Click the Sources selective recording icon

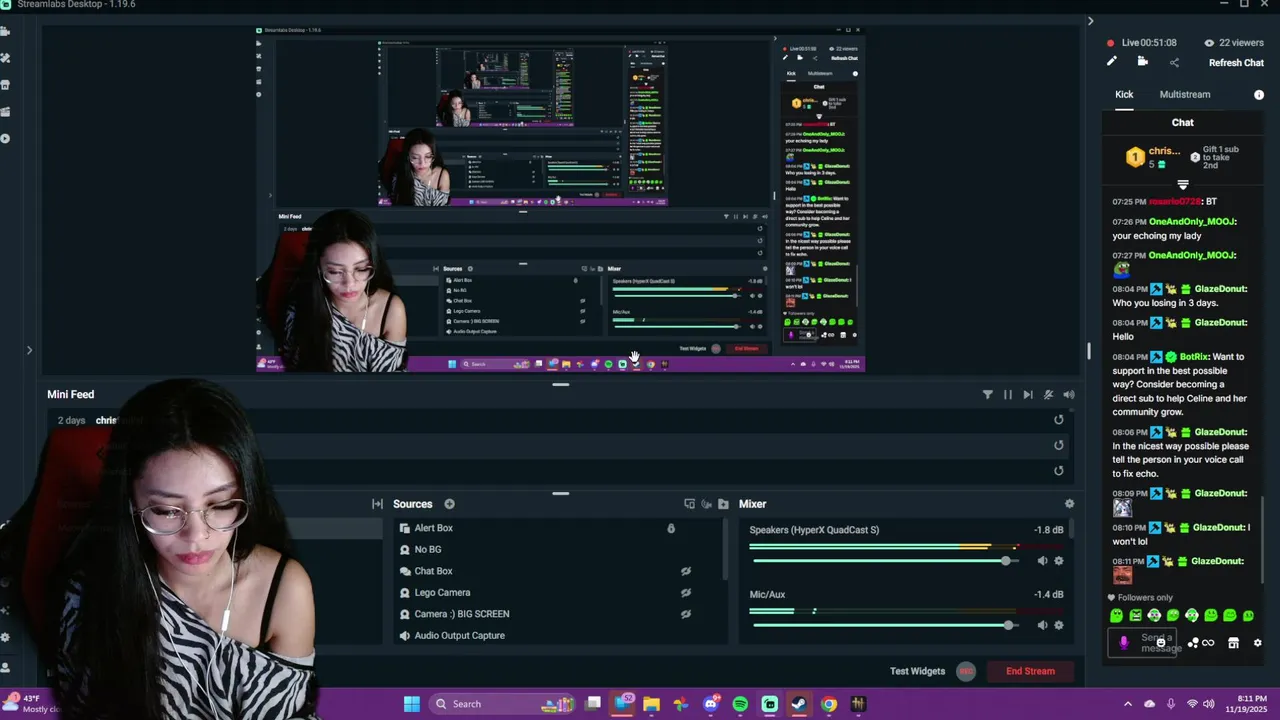706,504
